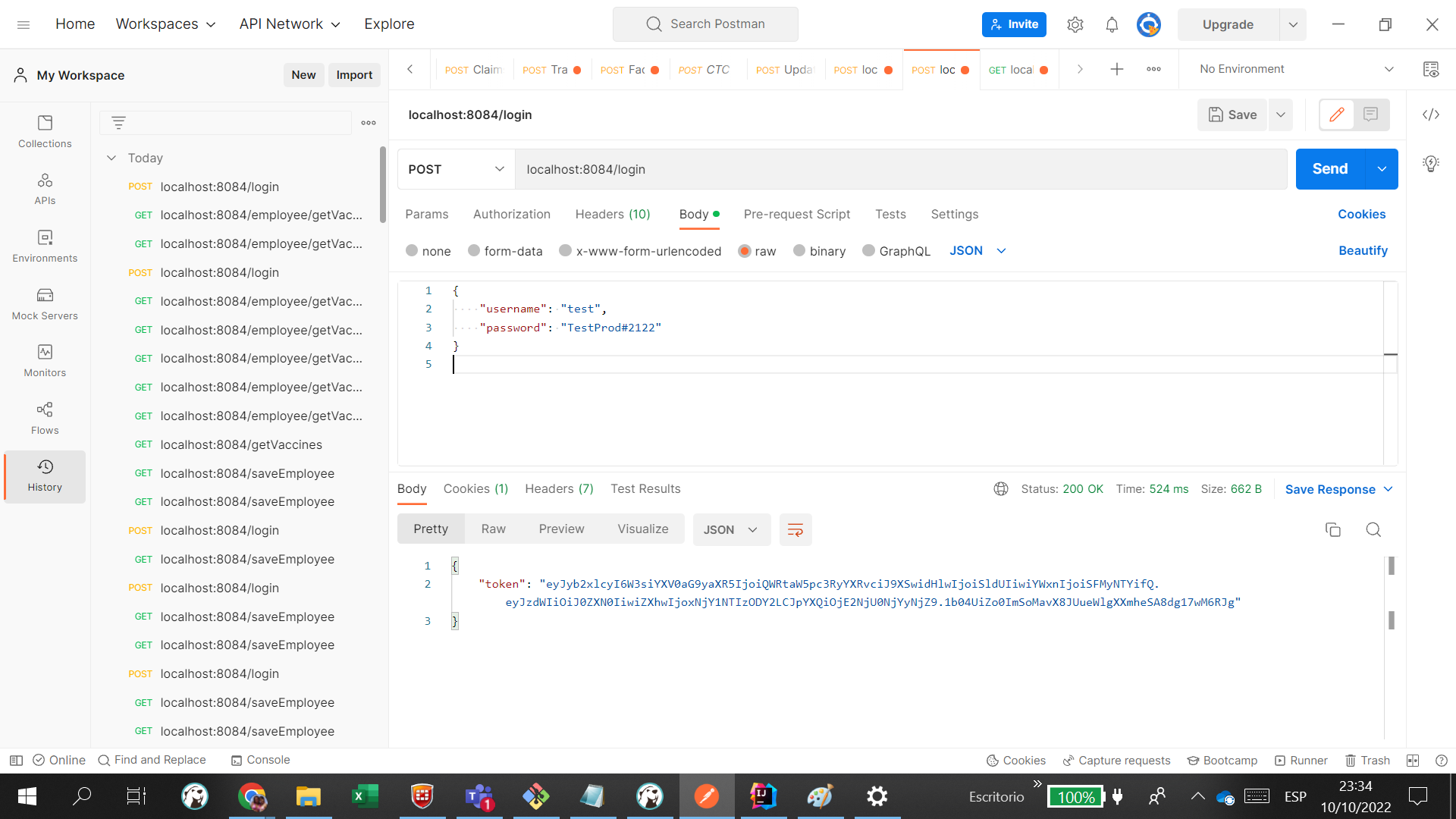
Task: Beautify the JSON request body
Action: coord(1363,250)
